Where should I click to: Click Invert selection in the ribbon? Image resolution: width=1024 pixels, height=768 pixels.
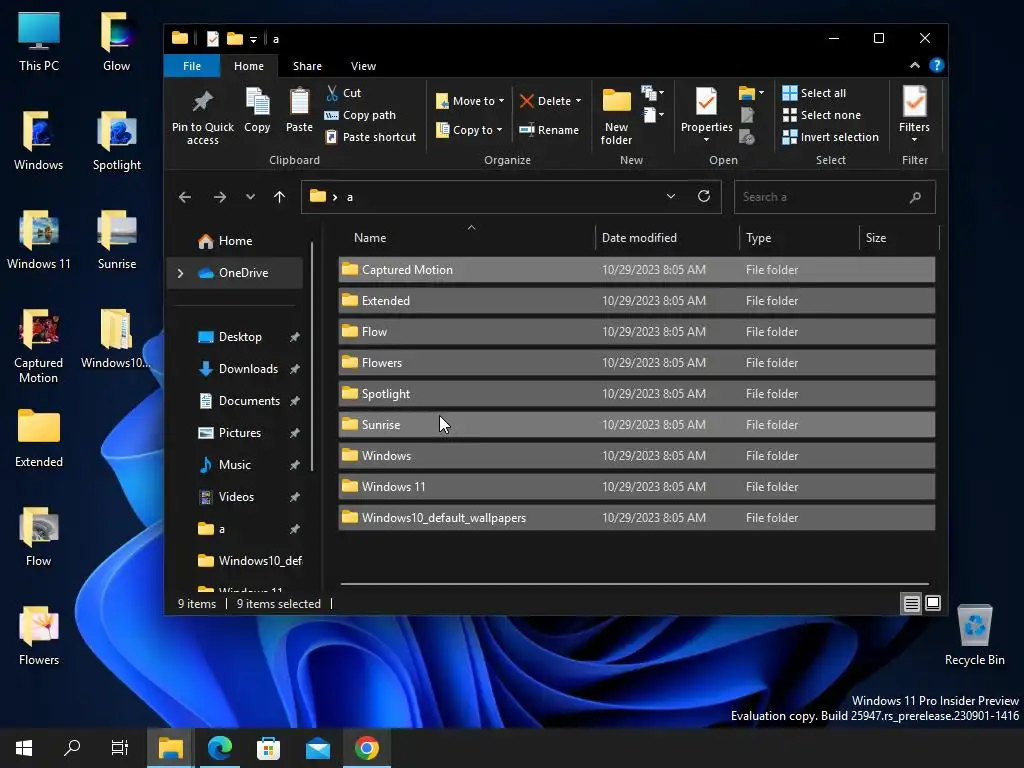point(831,137)
